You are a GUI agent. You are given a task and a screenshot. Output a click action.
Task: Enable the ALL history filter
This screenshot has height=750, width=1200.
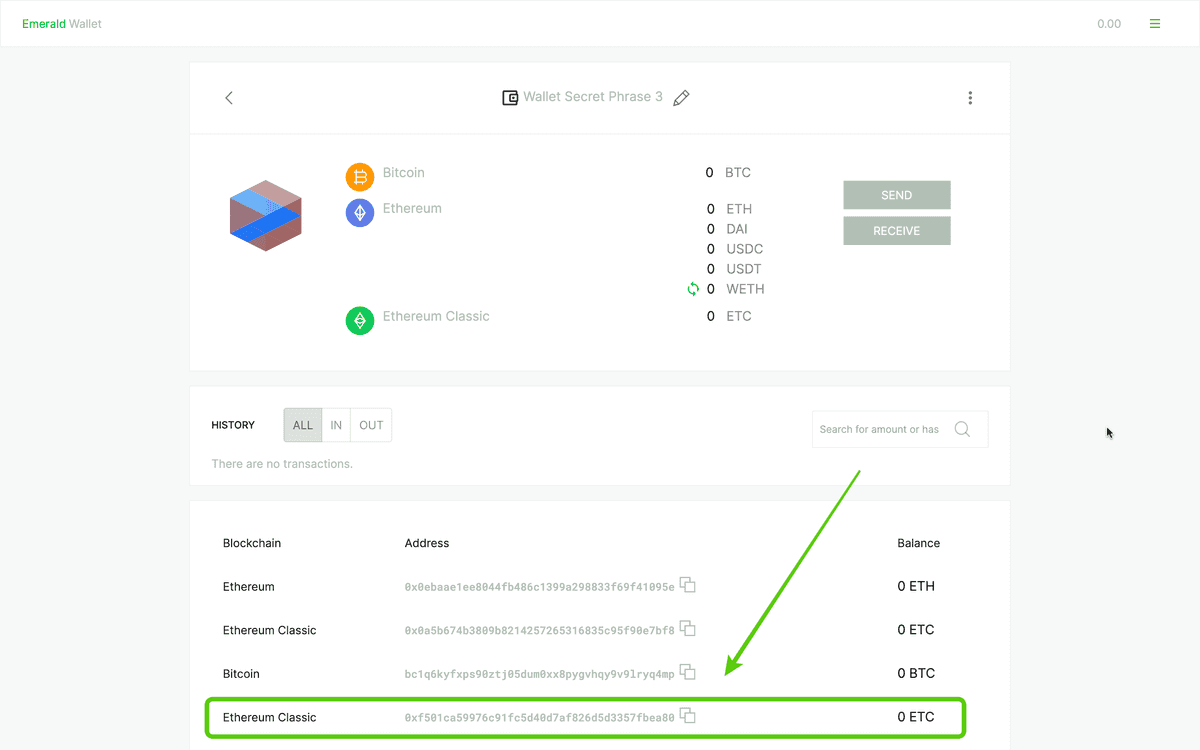pos(302,424)
